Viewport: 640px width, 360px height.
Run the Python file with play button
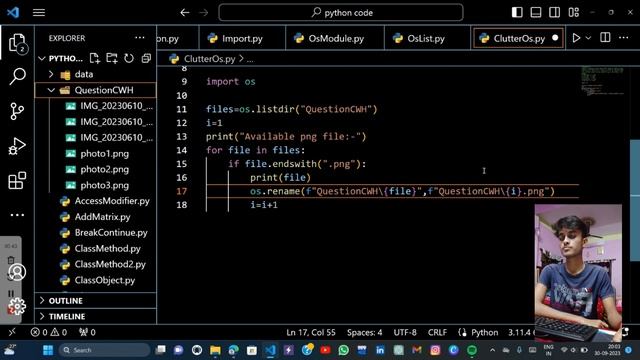[x=576, y=38]
